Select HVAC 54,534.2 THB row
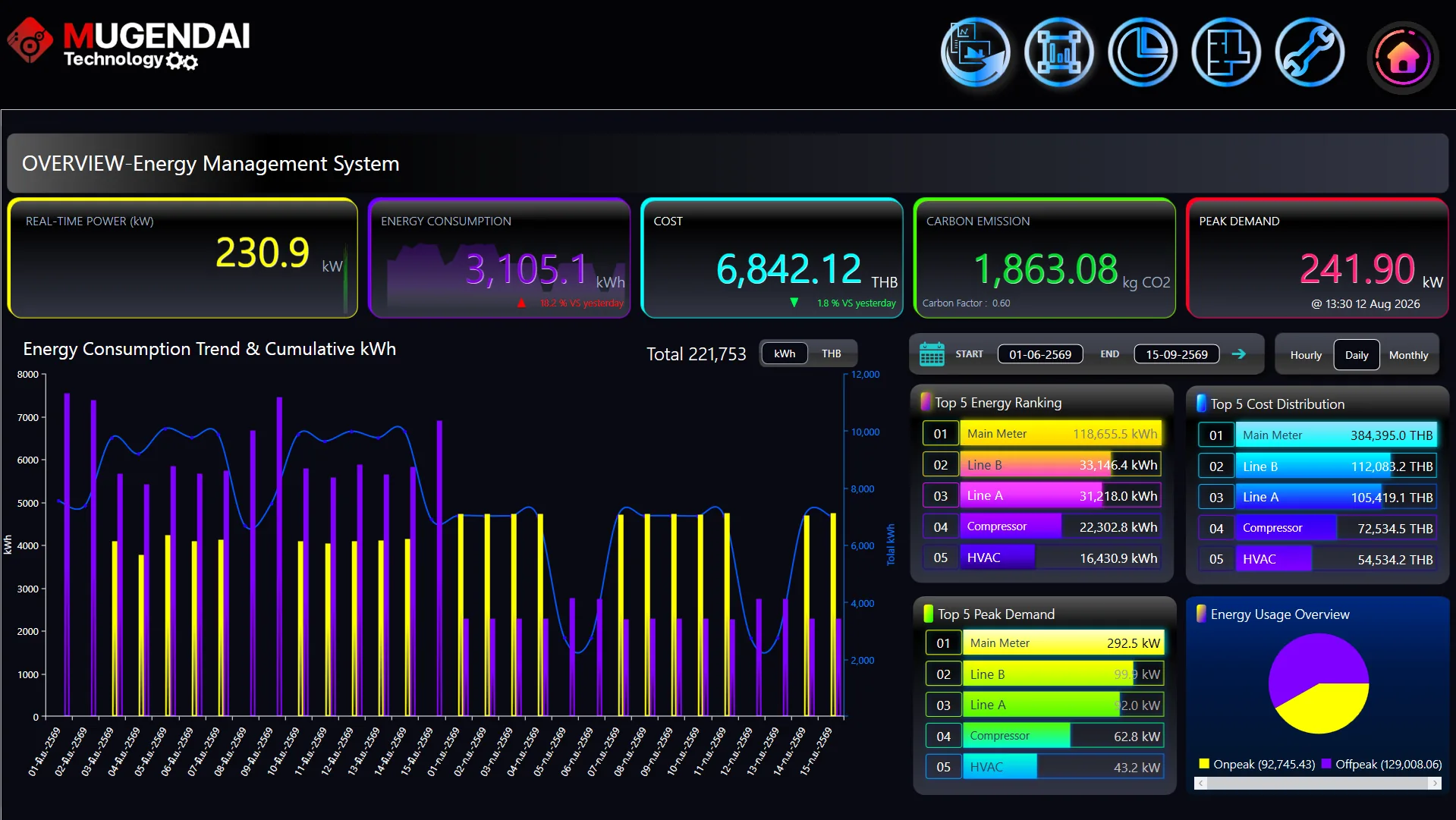Viewport: 1456px width, 820px height. [1317, 559]
